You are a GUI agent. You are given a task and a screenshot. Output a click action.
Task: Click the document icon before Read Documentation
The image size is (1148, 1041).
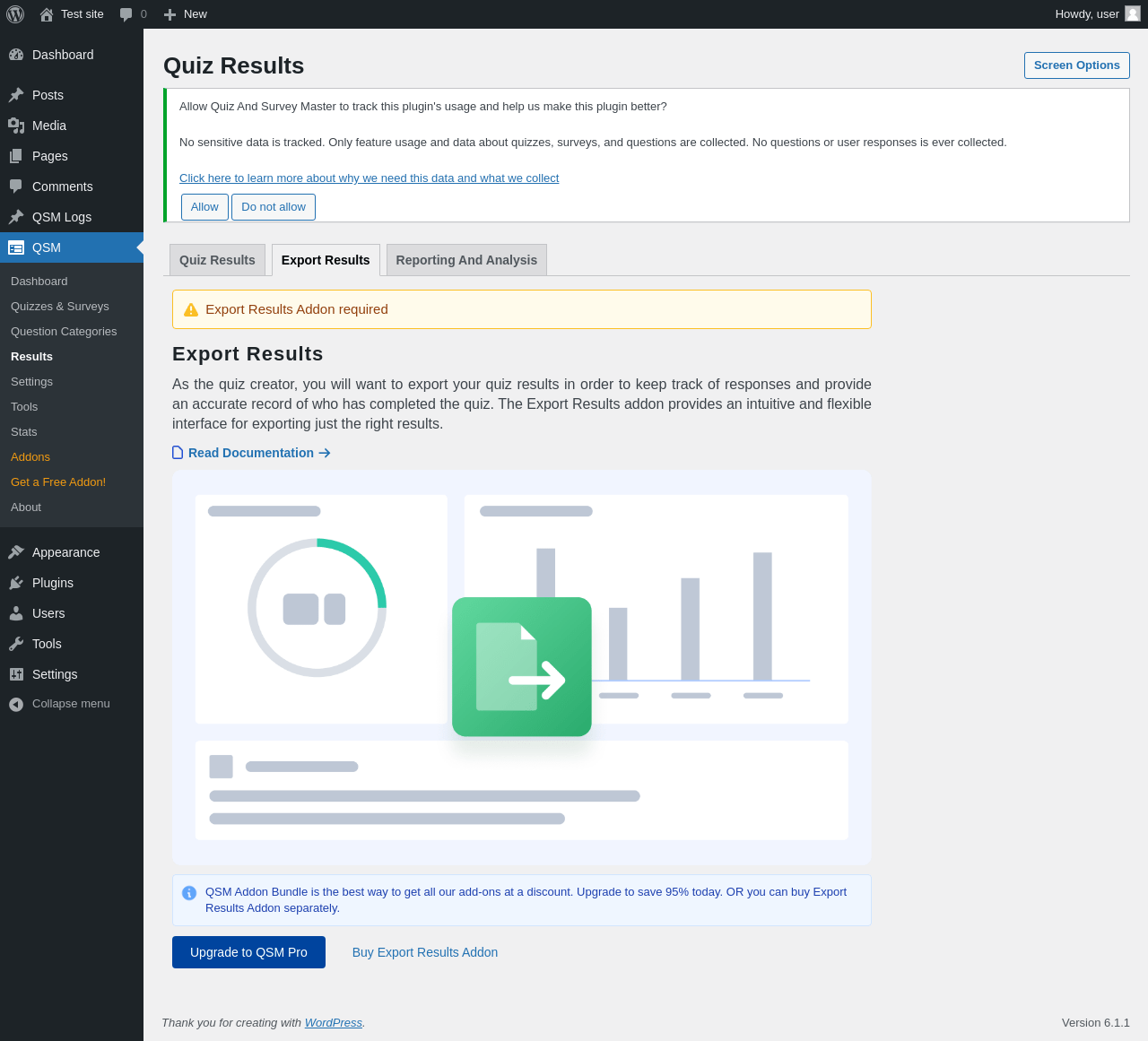pyautogui.click(x=178, y=453)
